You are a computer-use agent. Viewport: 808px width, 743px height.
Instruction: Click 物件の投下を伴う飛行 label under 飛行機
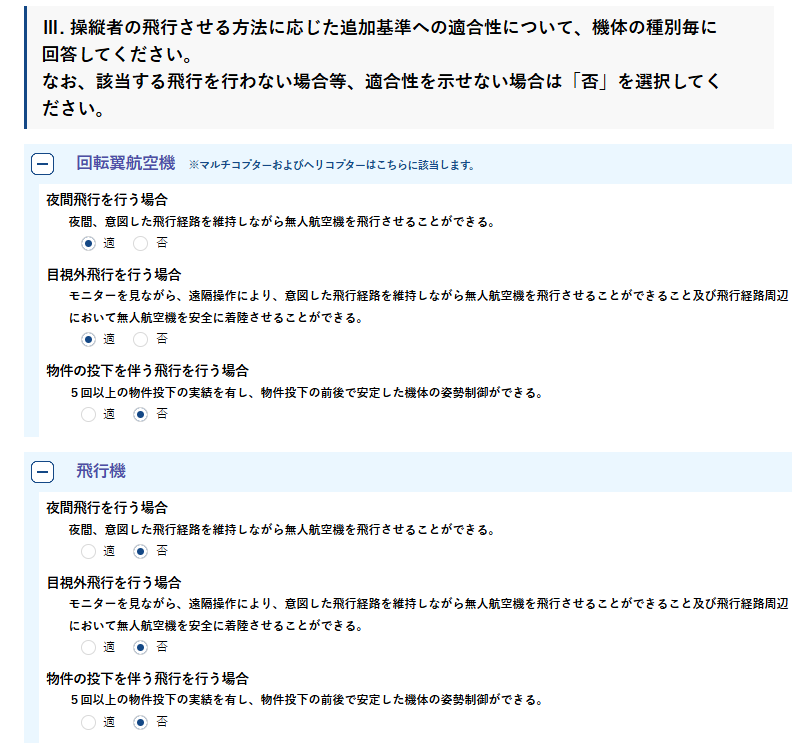(147, 678)
